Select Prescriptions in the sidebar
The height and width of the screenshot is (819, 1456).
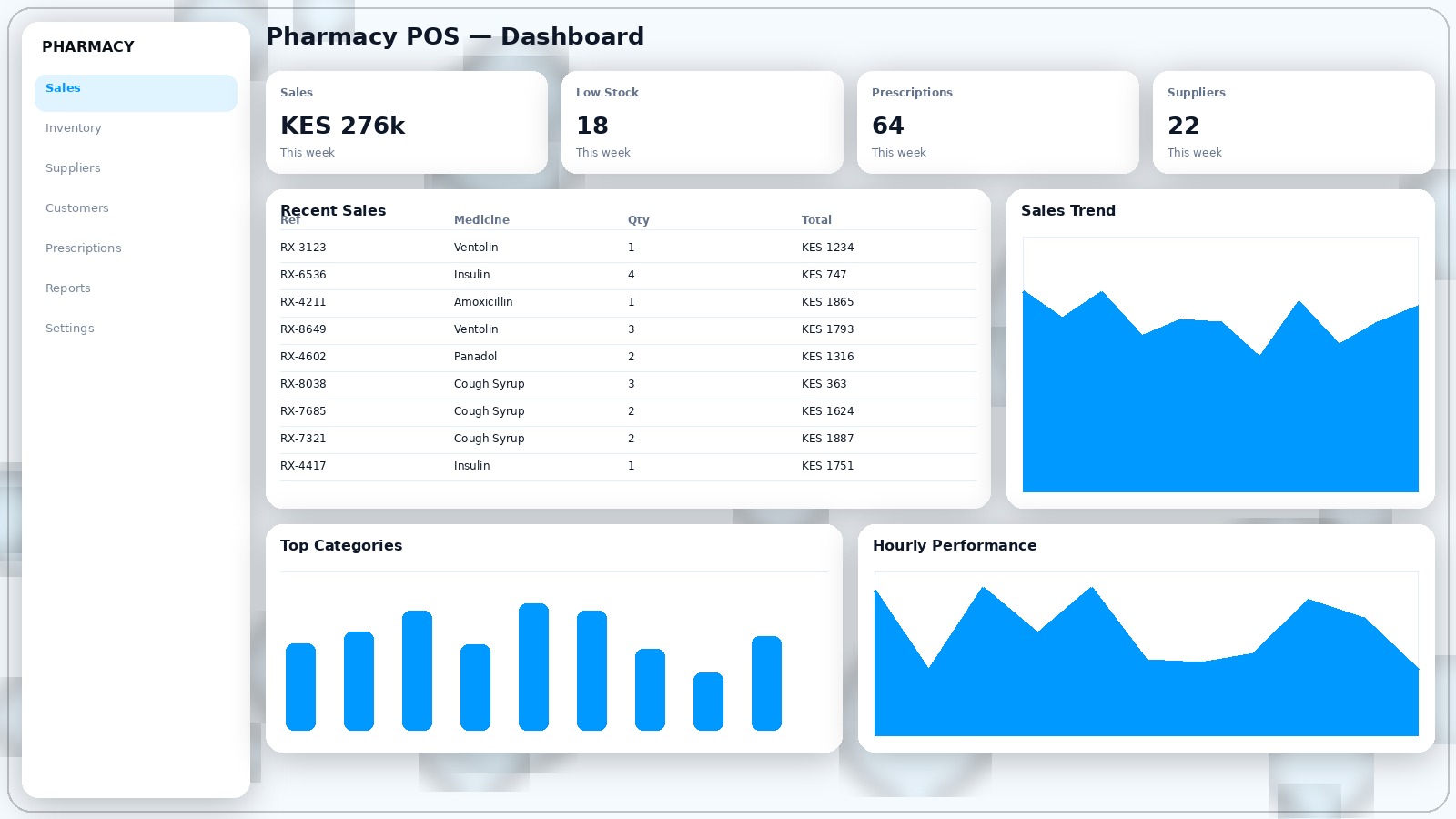[x=84, y=248]
